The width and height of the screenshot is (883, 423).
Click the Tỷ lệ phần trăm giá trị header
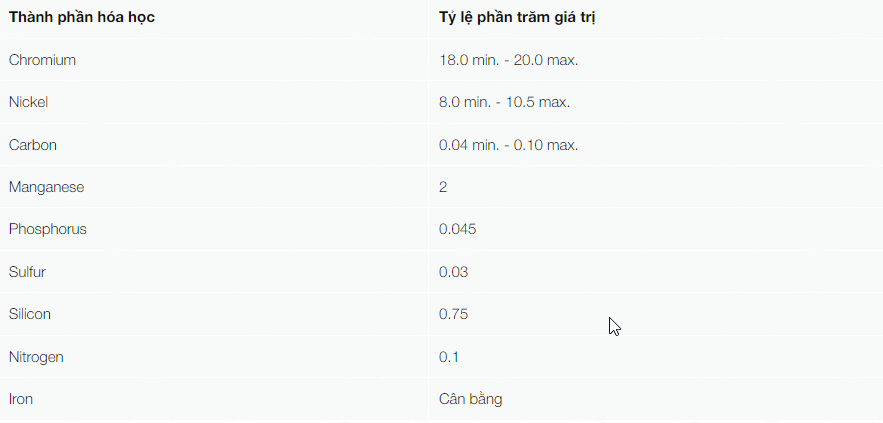point(517,17)
